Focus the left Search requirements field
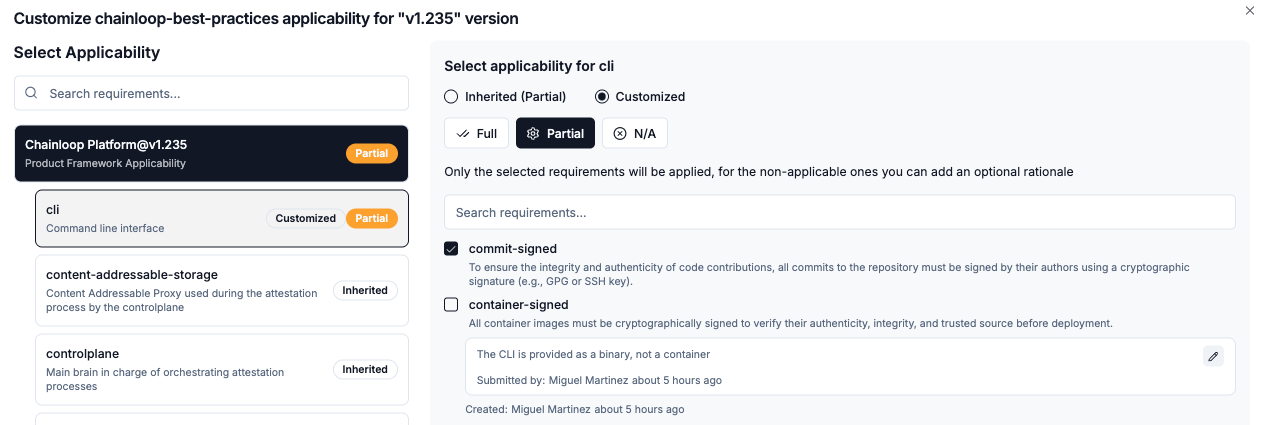1266x425 pixels. 220,93
